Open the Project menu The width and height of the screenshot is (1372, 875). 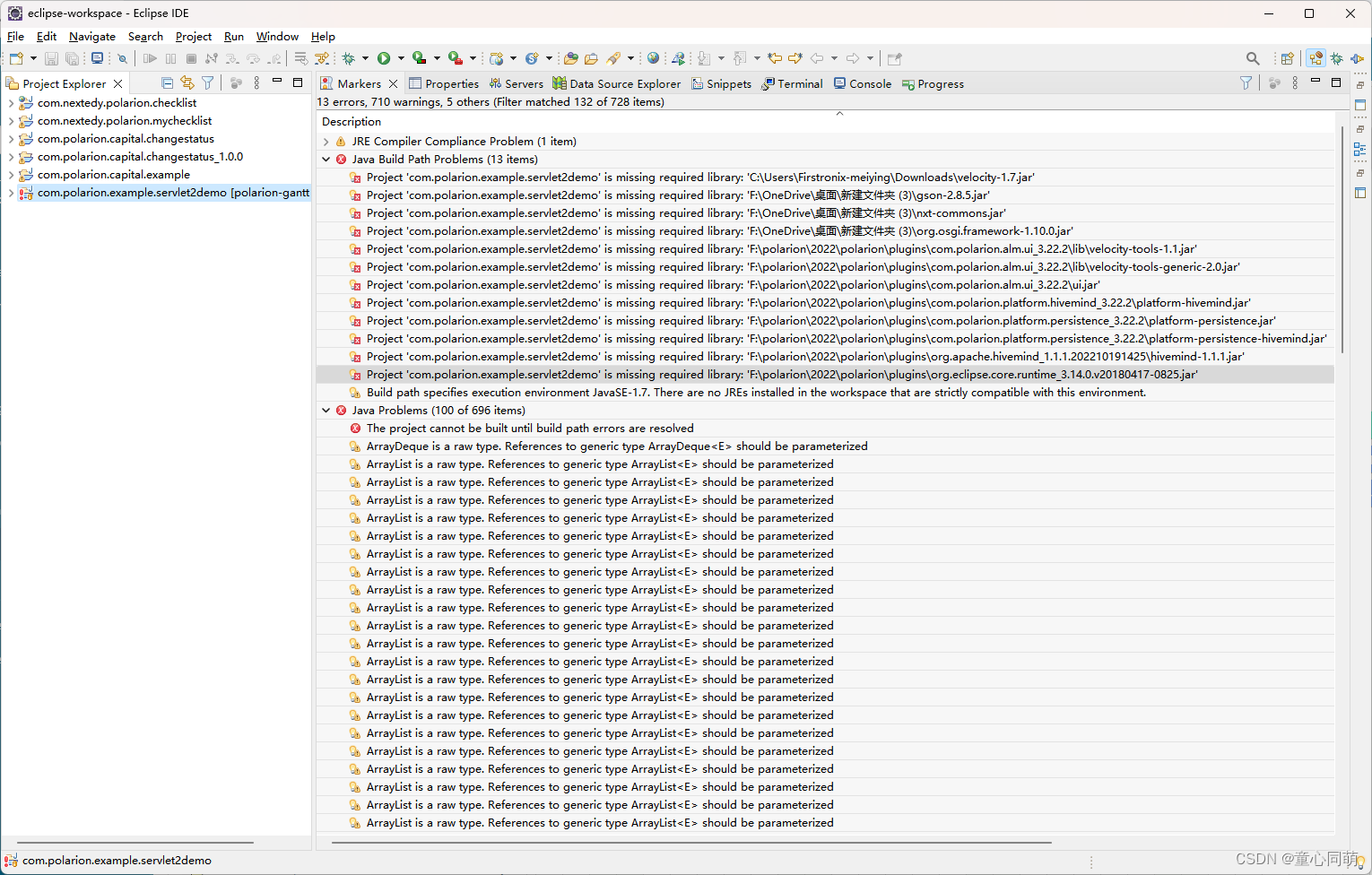point(194,37)
